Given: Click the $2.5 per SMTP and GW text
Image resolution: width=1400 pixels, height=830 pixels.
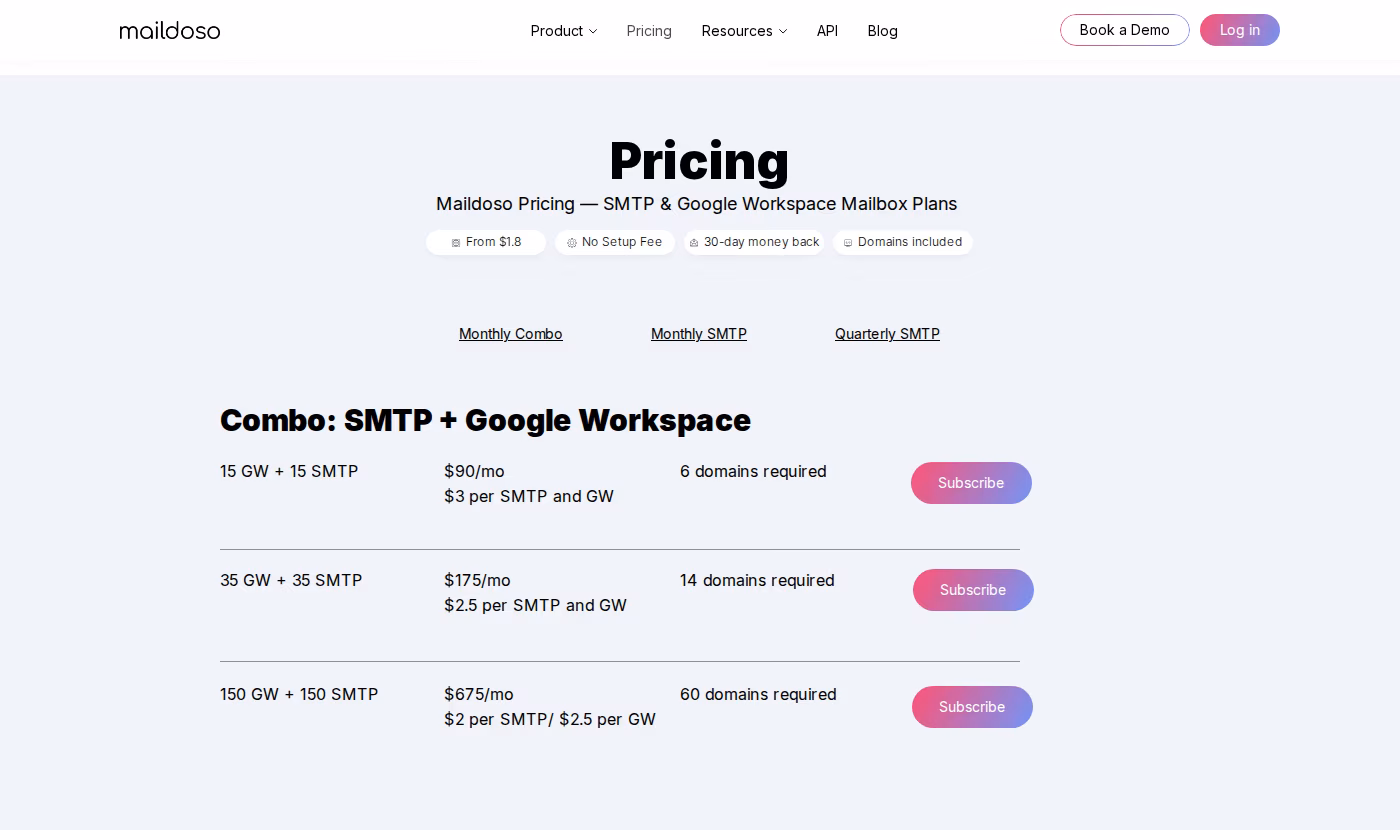Looking at the screenshot, I should pyautogui.click(x=535, y=605).
